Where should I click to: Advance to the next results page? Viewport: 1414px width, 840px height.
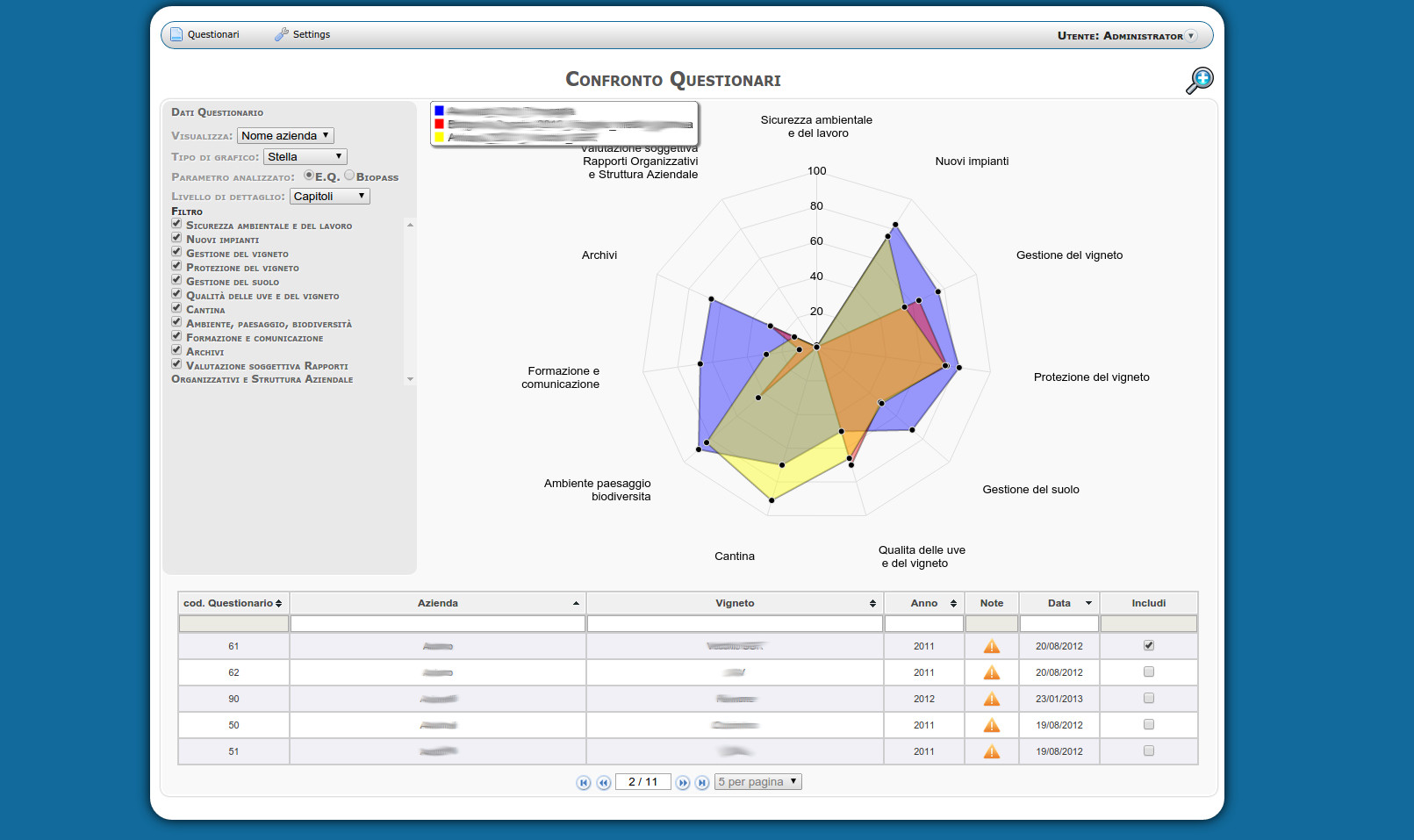coord(683,782)
